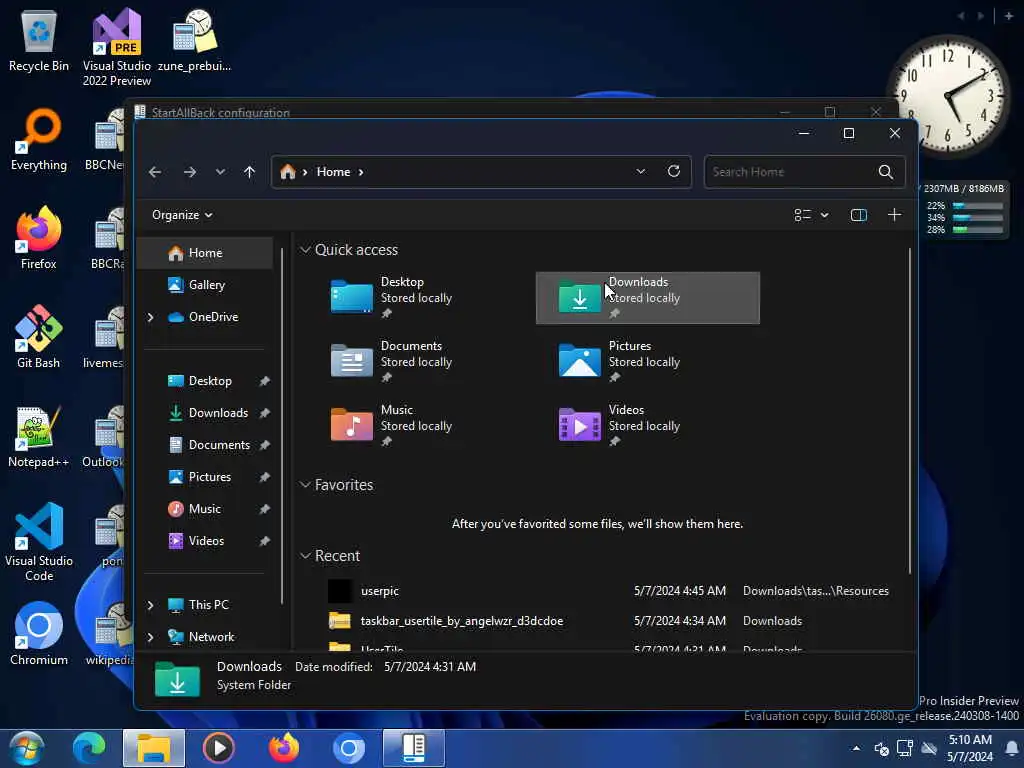This screenshot has height=768, width=1024.
Task: Select the Recycle Bin desktop icon
Action: (39, 40)
